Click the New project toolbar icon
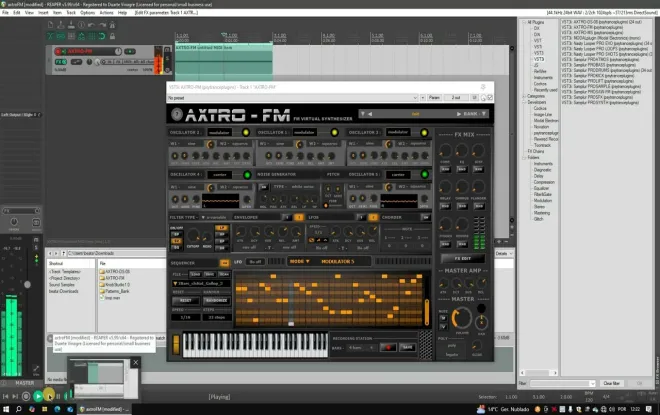Viewport: 660px width, 415px height. click(51, 25)
